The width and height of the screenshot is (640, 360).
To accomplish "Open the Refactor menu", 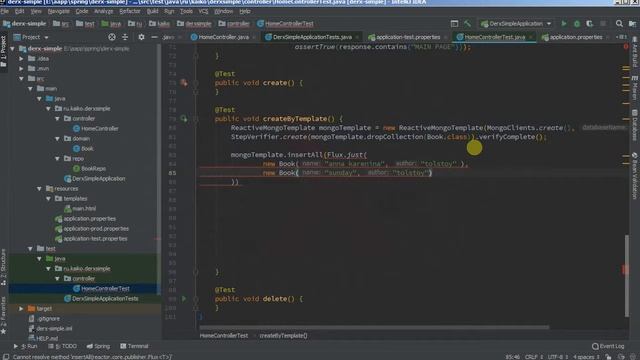I will coord(130,11).
